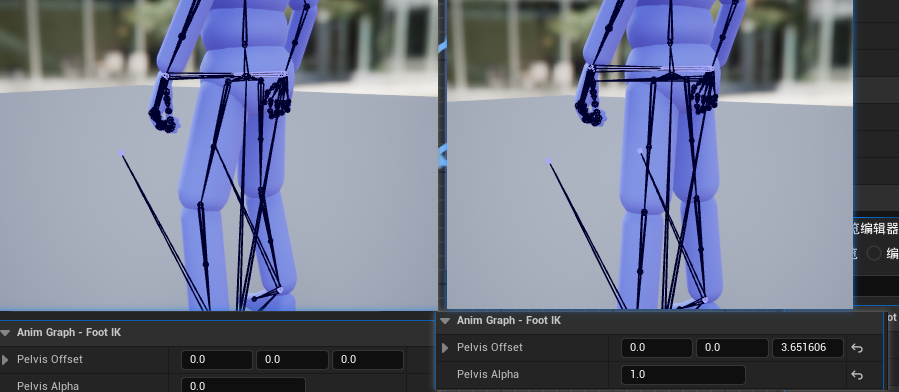Click the Pelvis Alpha label in right-hand panel
The image size is (899, 392).
[487, 375]
